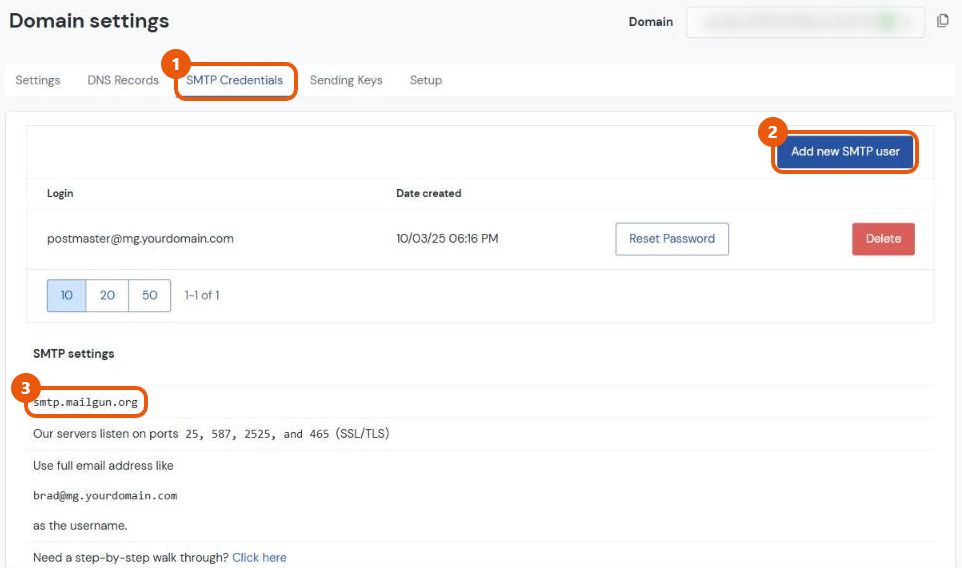
Task: Select the SMTP Credentials tab
Action: coord(234,80)
